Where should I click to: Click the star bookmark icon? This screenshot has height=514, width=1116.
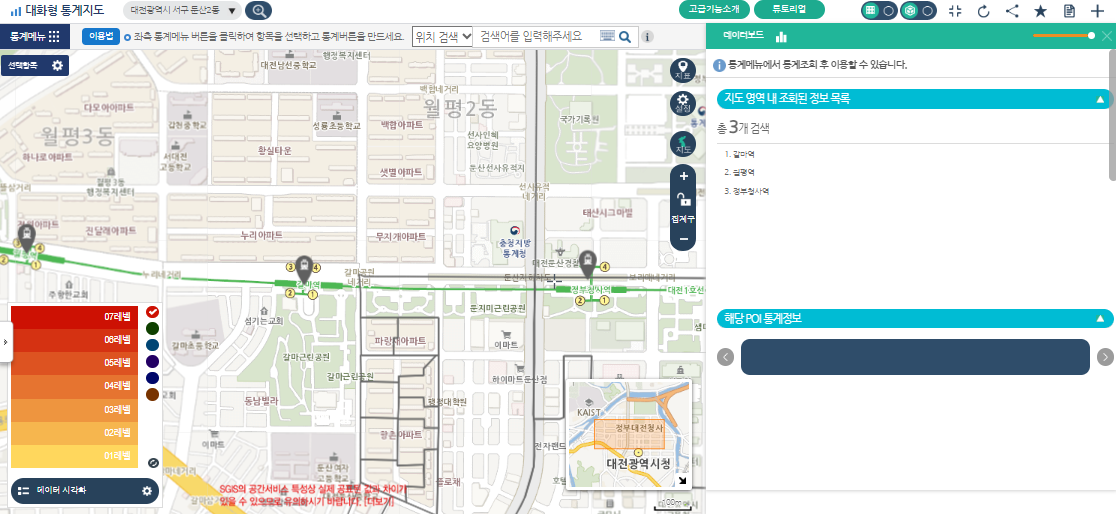pyautogui.click(x=1040, y=11)
